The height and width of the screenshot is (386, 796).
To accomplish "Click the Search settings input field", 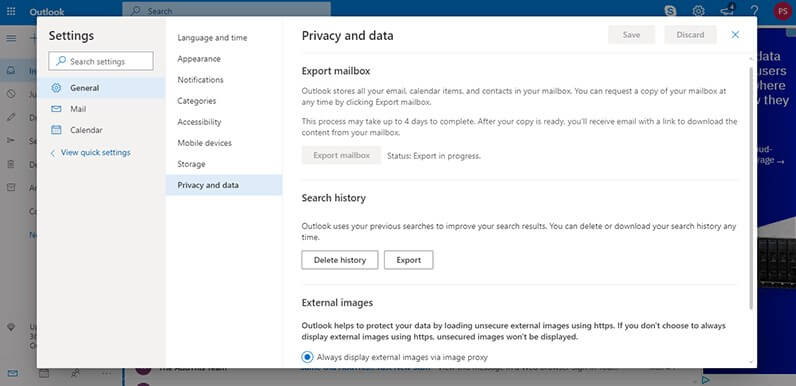I will point(101,61).
